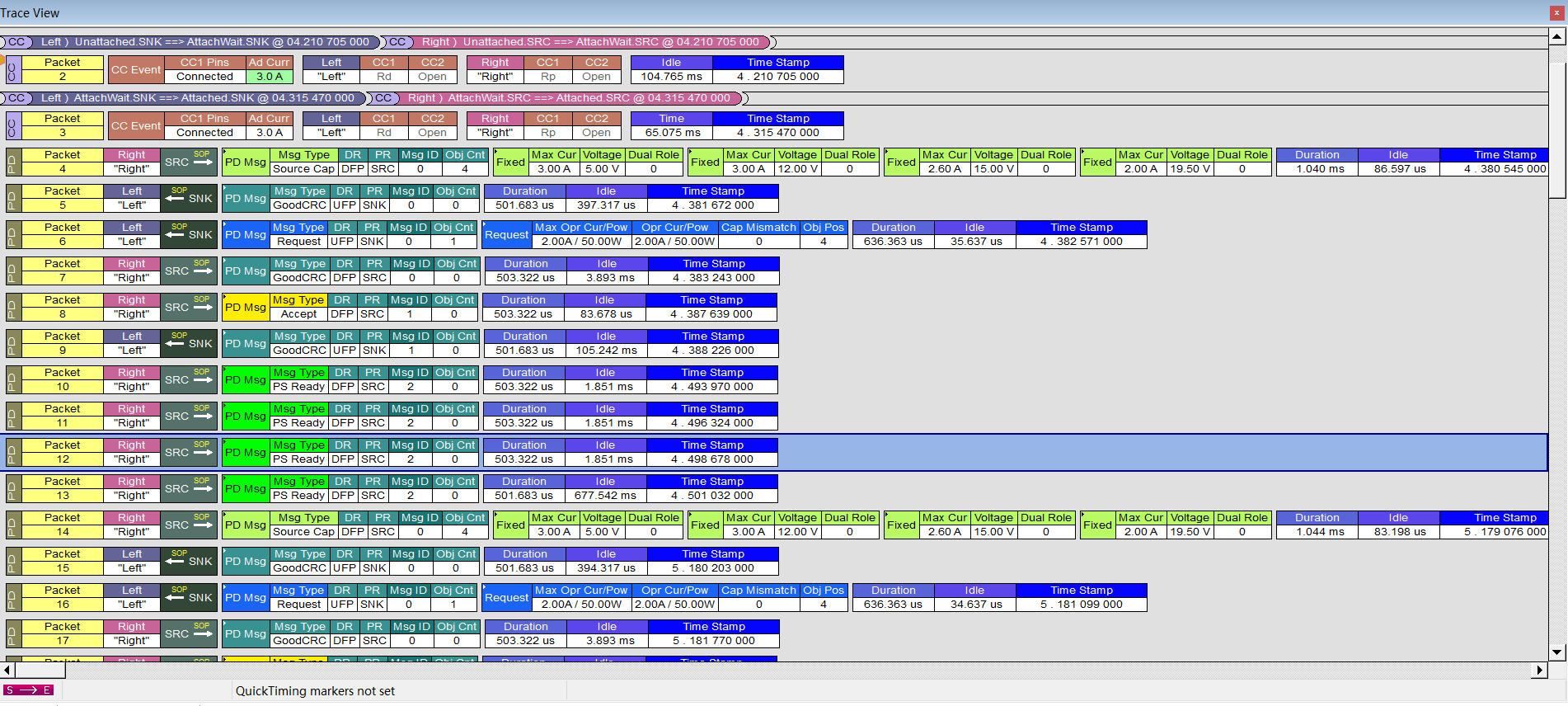Click the Packet 17 number cell
1568x706 pixels.
click(63, 641)
